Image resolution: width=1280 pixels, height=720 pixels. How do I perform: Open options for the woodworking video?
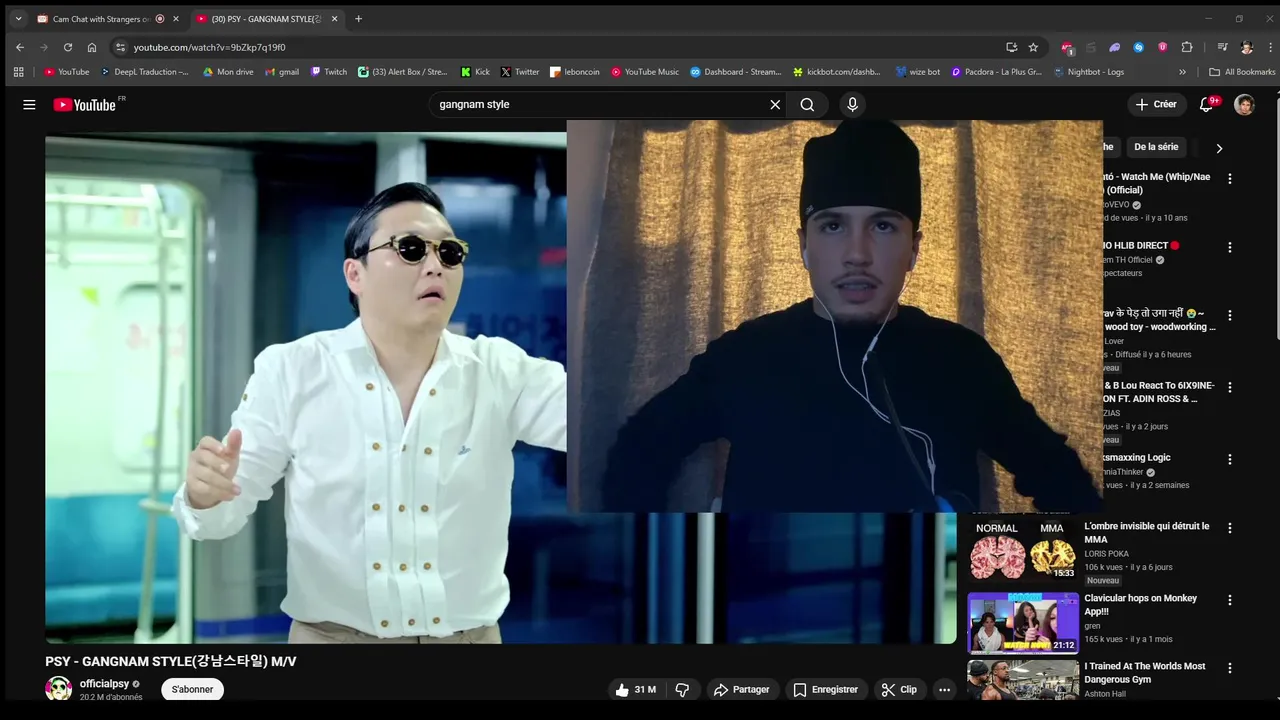pos(1230,315)
